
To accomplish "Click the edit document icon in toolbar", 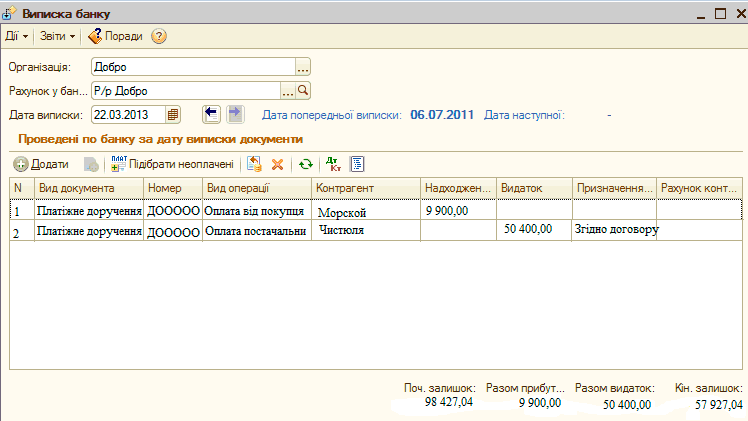I will coord(255,164).
